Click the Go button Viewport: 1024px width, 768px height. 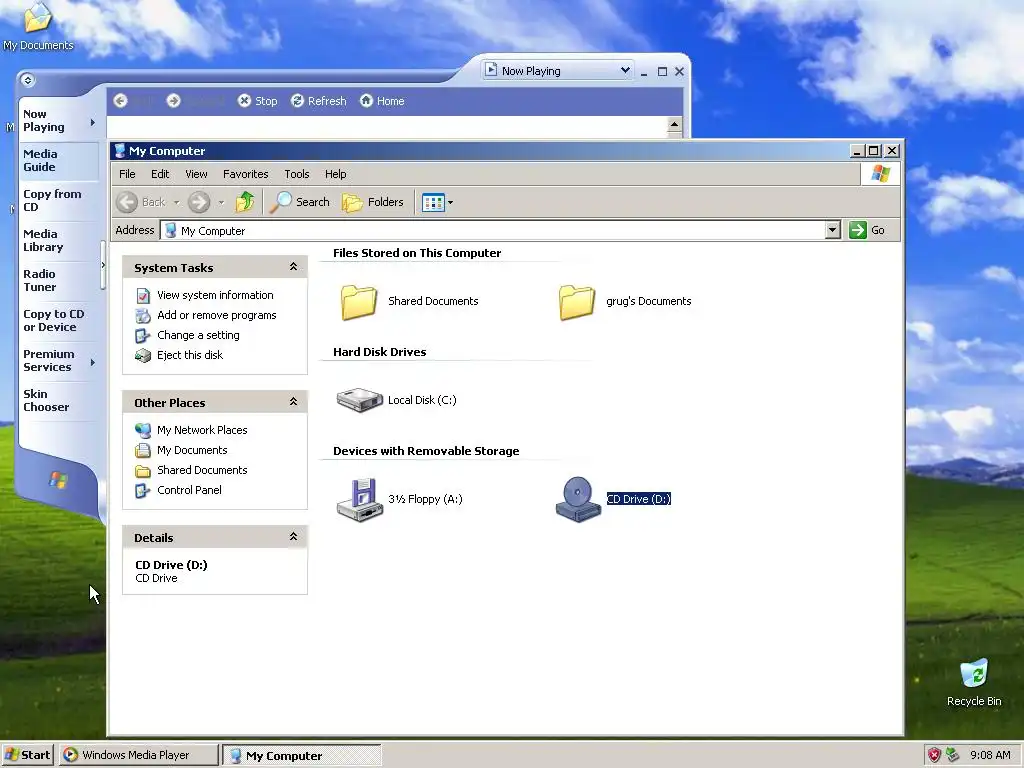coord(867,230)
